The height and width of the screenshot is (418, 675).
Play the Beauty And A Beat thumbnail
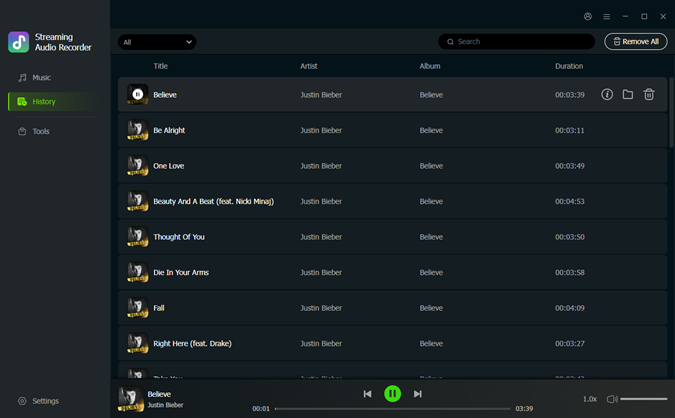click(x=138, y=201)
